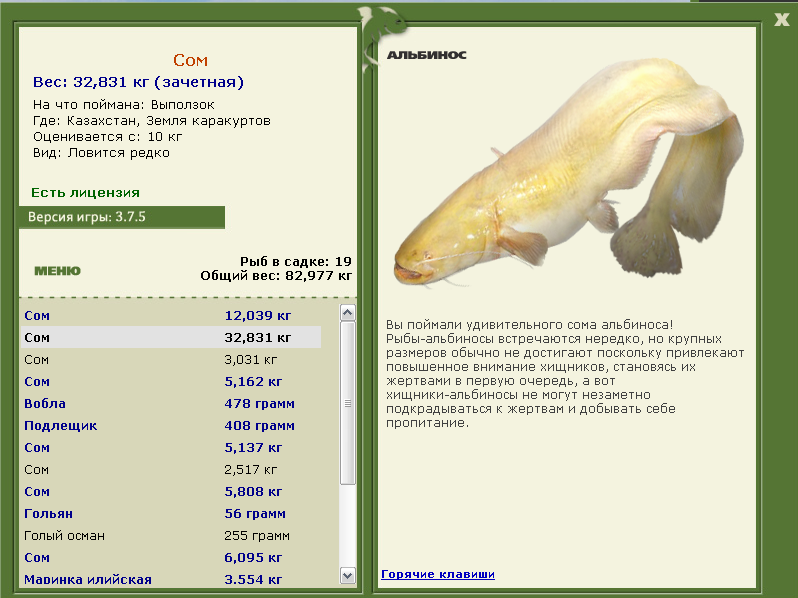798x598 pixels.
Task: Select the Сом 12,039 кг row
Action: (x=170, y=316)
